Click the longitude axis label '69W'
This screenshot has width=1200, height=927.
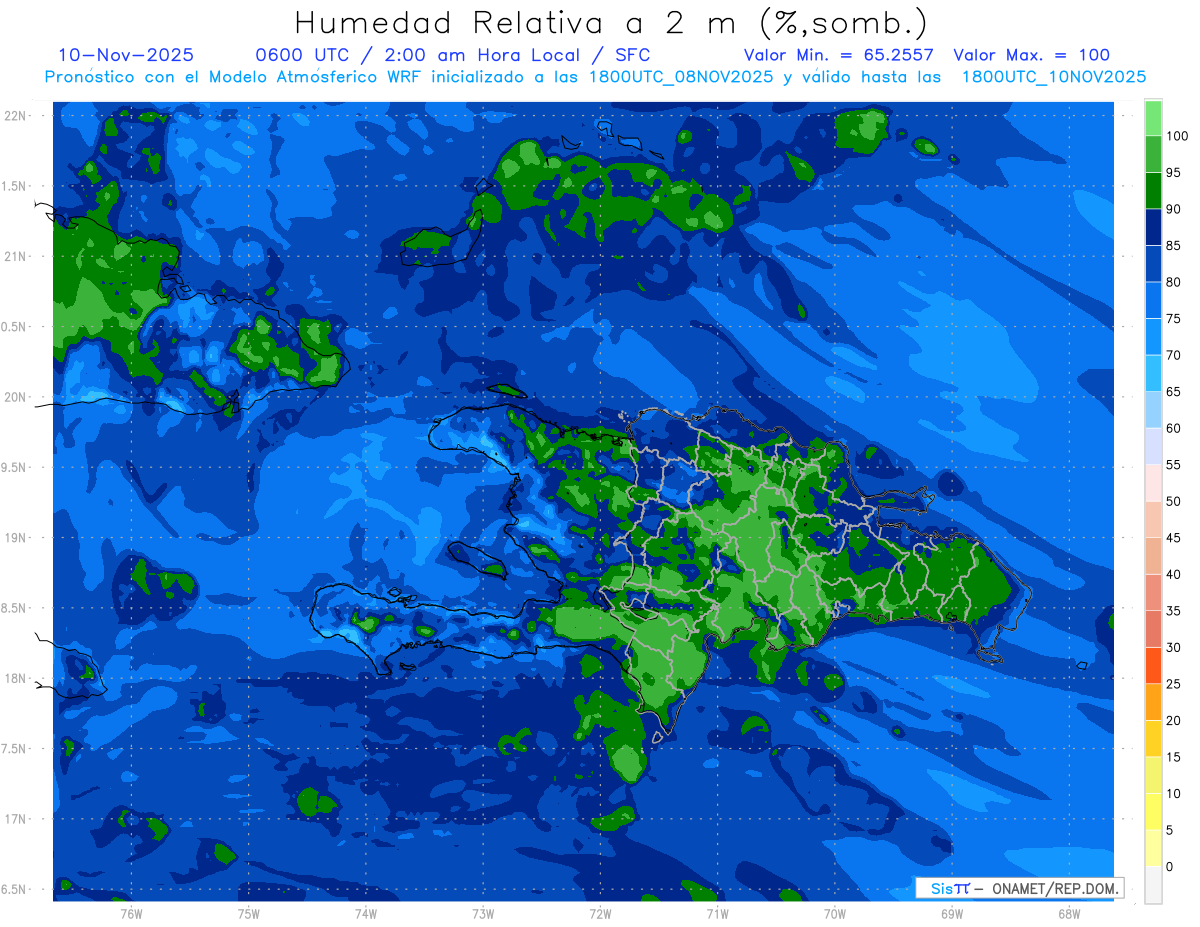[952, 913]
